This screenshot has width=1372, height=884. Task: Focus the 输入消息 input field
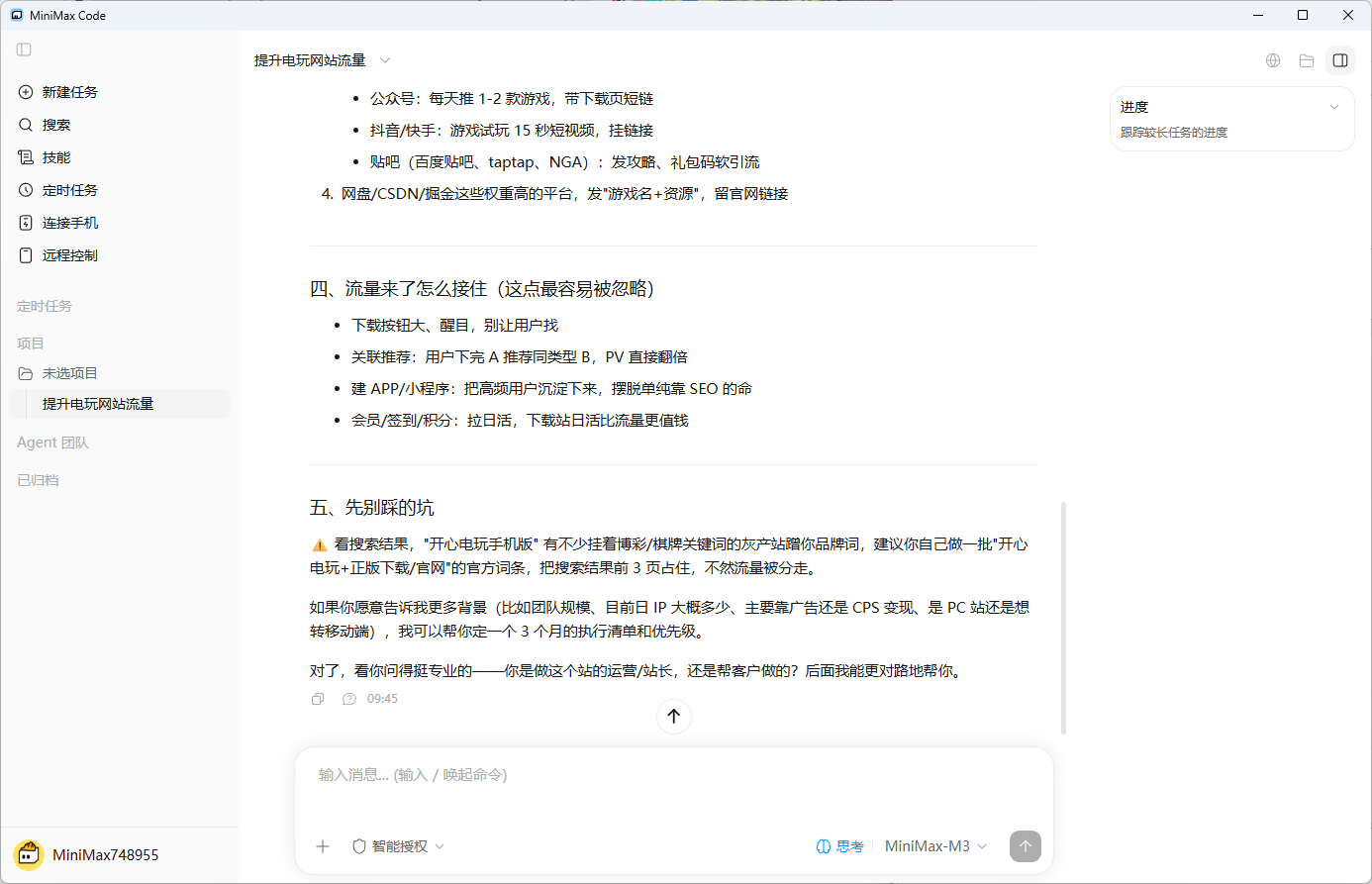point(674,775)
